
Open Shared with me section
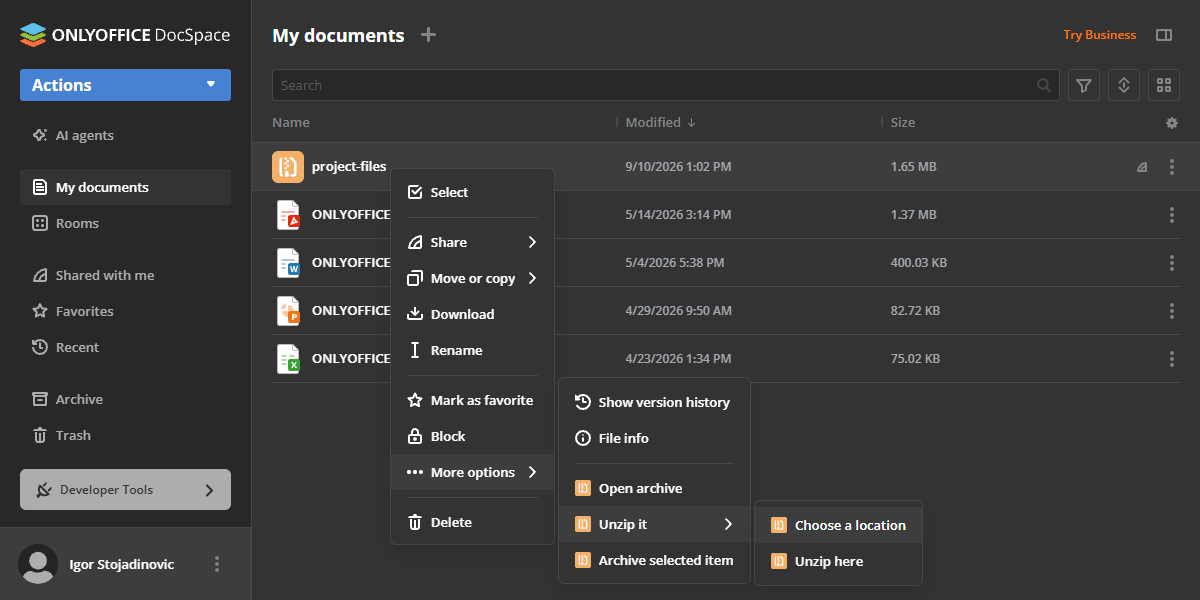[x=125, y=275]
